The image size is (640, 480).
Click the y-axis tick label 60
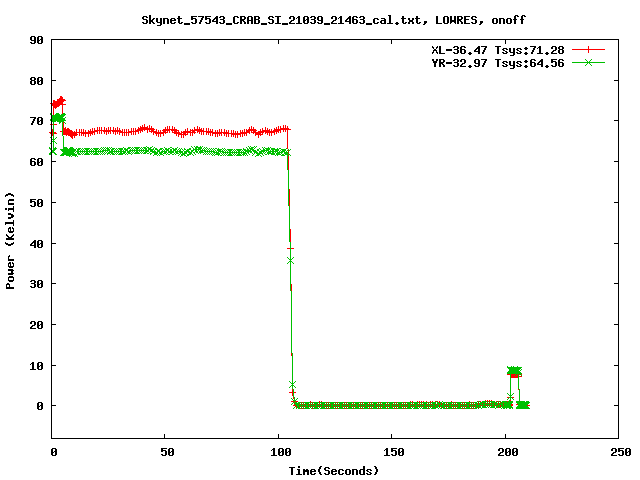pos(36,162)
